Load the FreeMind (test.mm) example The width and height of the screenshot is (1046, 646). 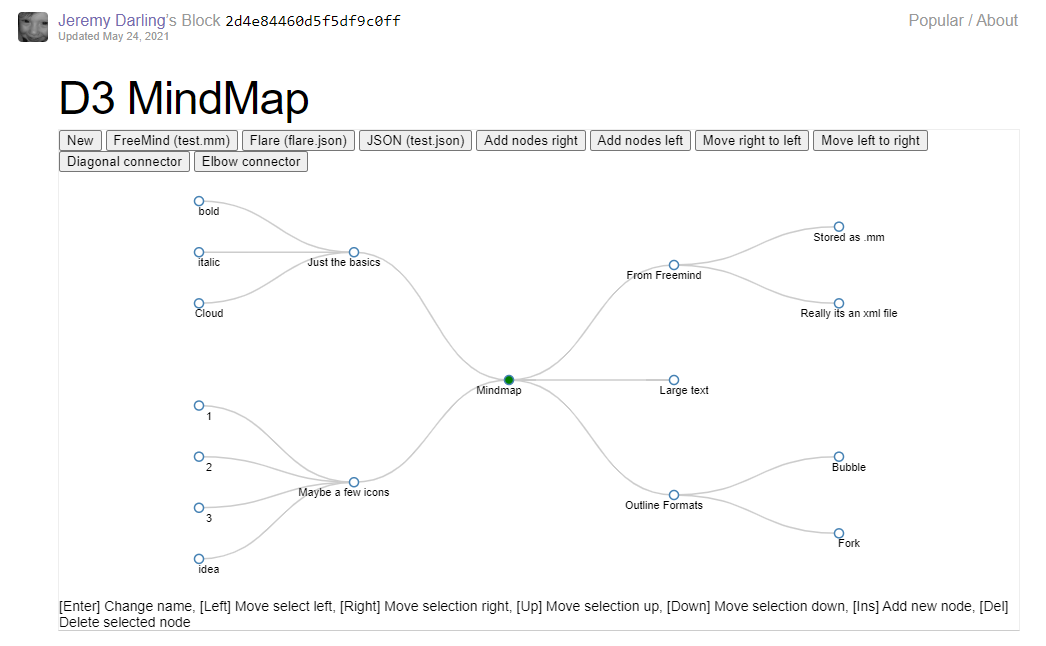(171, 140)
